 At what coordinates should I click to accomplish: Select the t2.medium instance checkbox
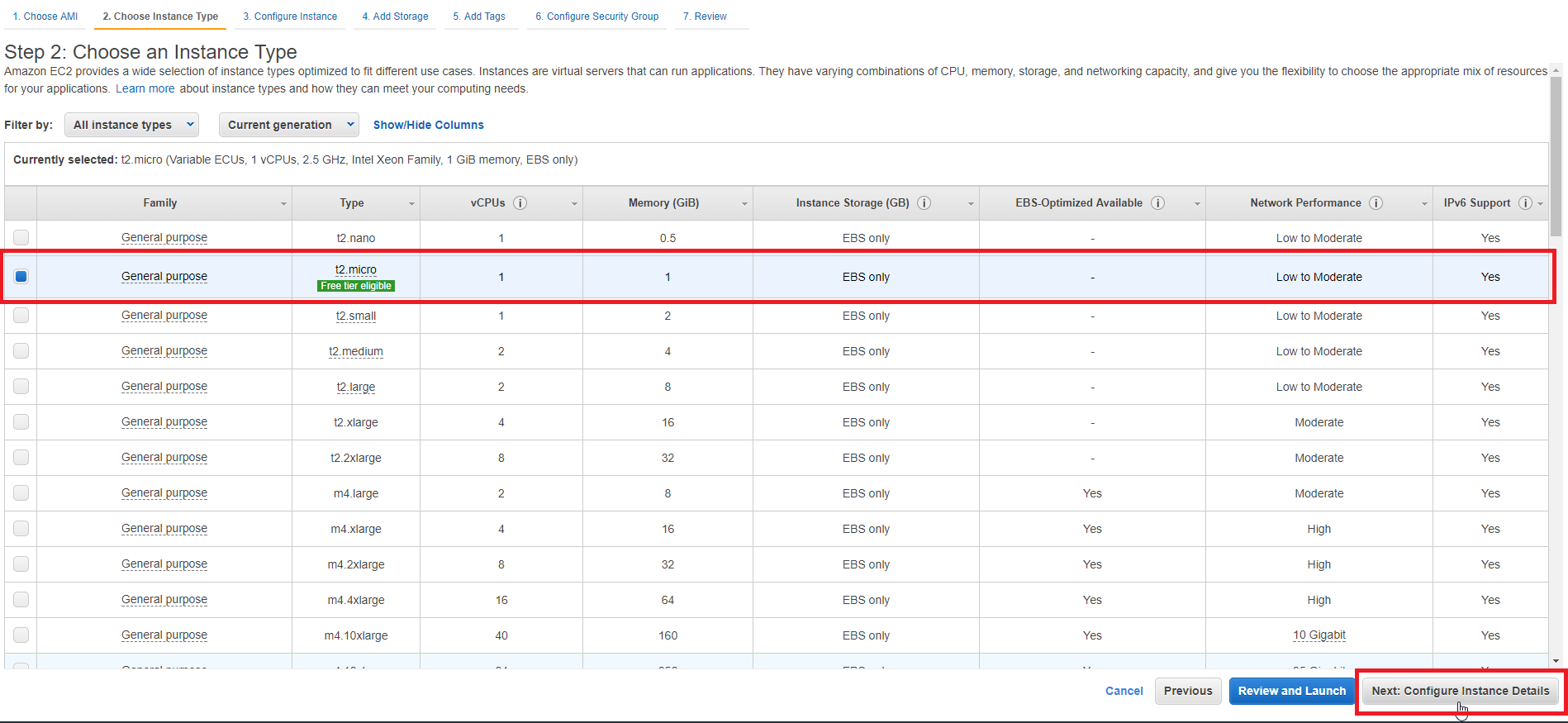(21, 350)
